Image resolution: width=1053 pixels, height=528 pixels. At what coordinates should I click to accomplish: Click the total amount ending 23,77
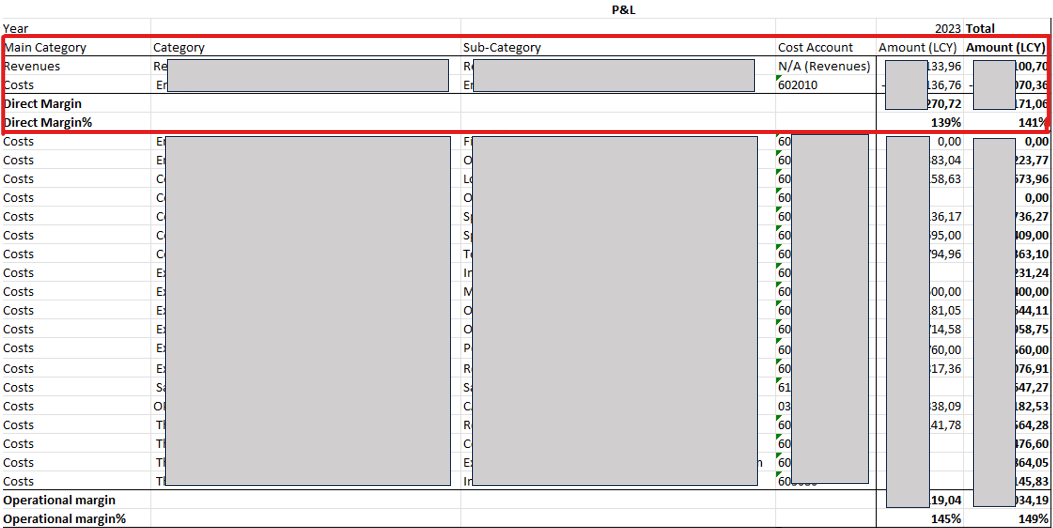point(1032,161)
